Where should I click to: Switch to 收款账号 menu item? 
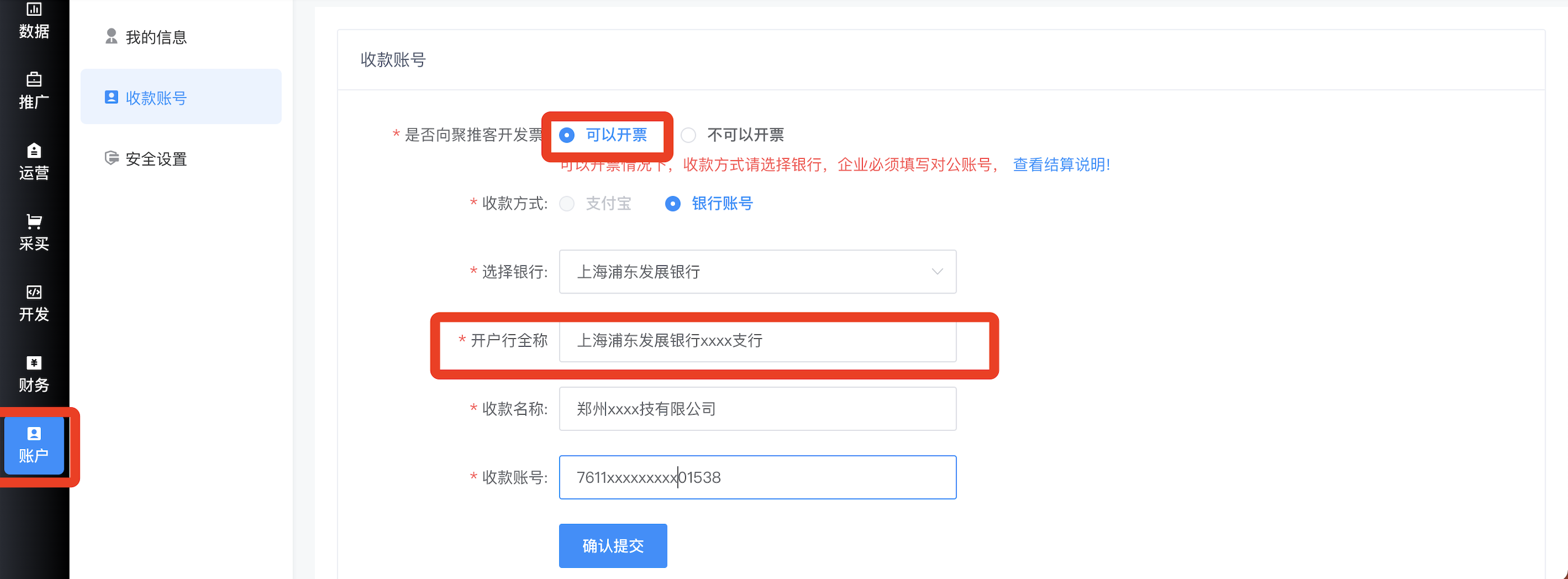(x=156, y=98)
